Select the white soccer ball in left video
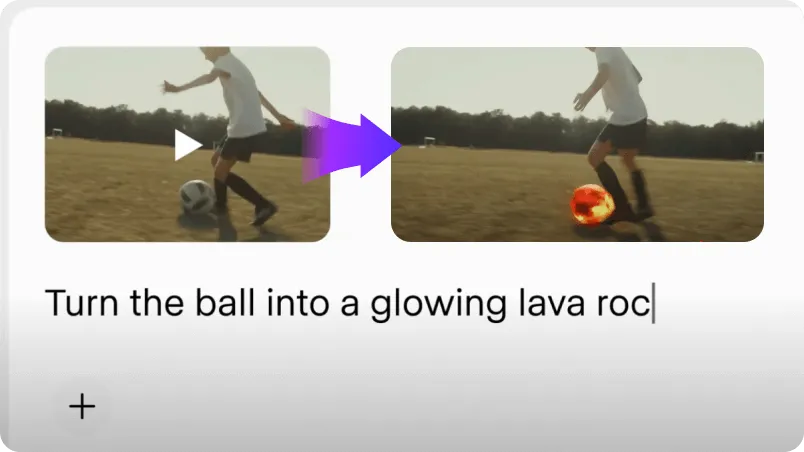This screenshot has height=452, width=804. point(197,197)
